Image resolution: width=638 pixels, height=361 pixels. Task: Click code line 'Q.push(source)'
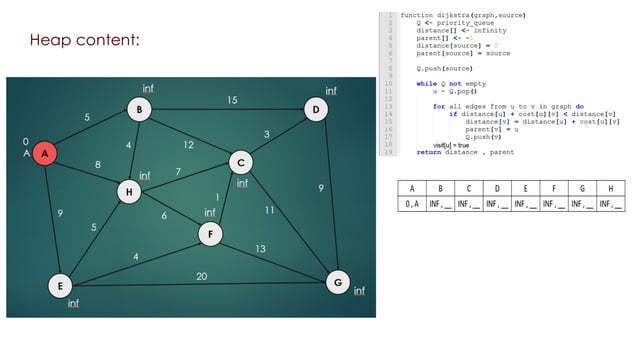pos(445,68)
